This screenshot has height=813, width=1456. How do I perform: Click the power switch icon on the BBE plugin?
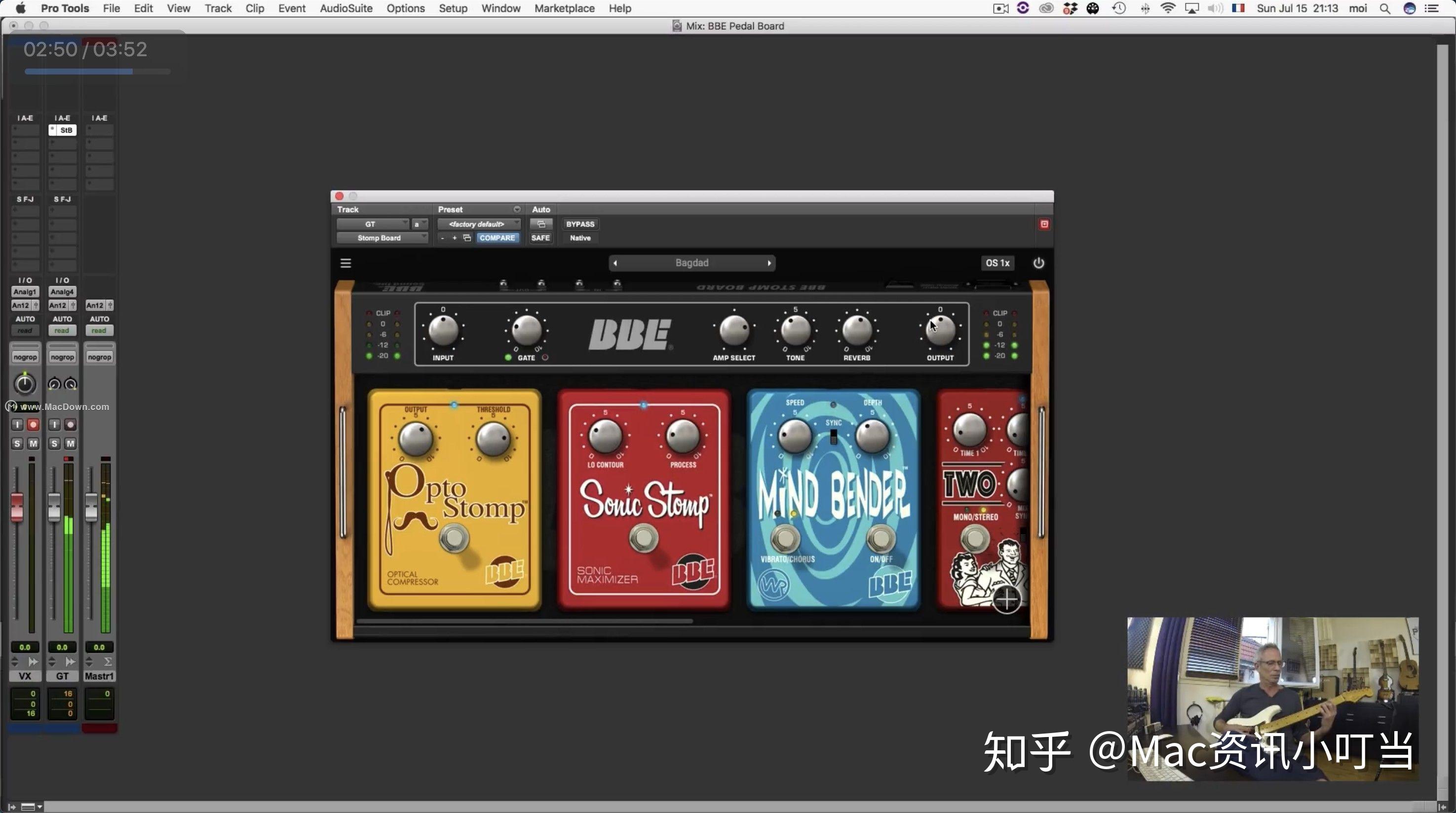[x=1038, y=263]
